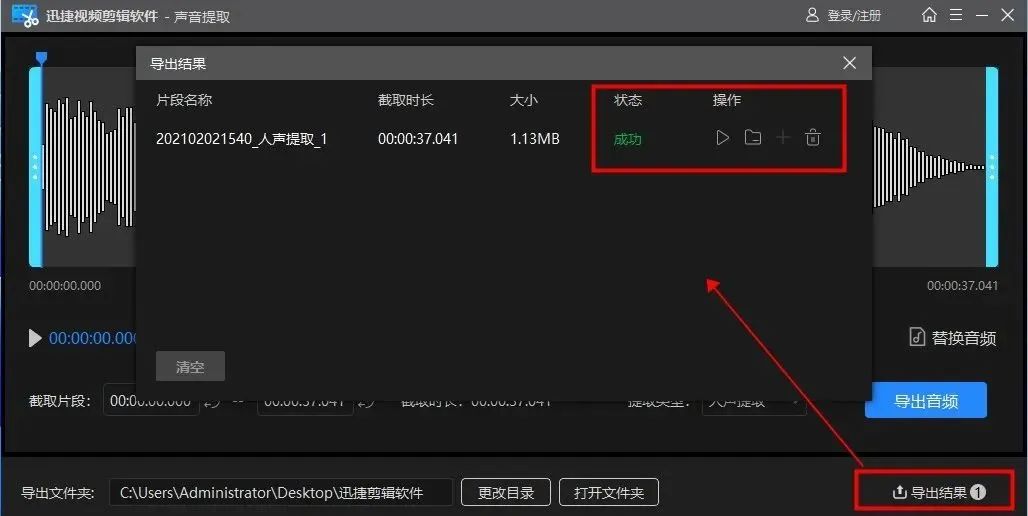This screenshot has width=1028, height=516.
Task: Click the 片段名称 column header
Action: click(x=184, y=100)
